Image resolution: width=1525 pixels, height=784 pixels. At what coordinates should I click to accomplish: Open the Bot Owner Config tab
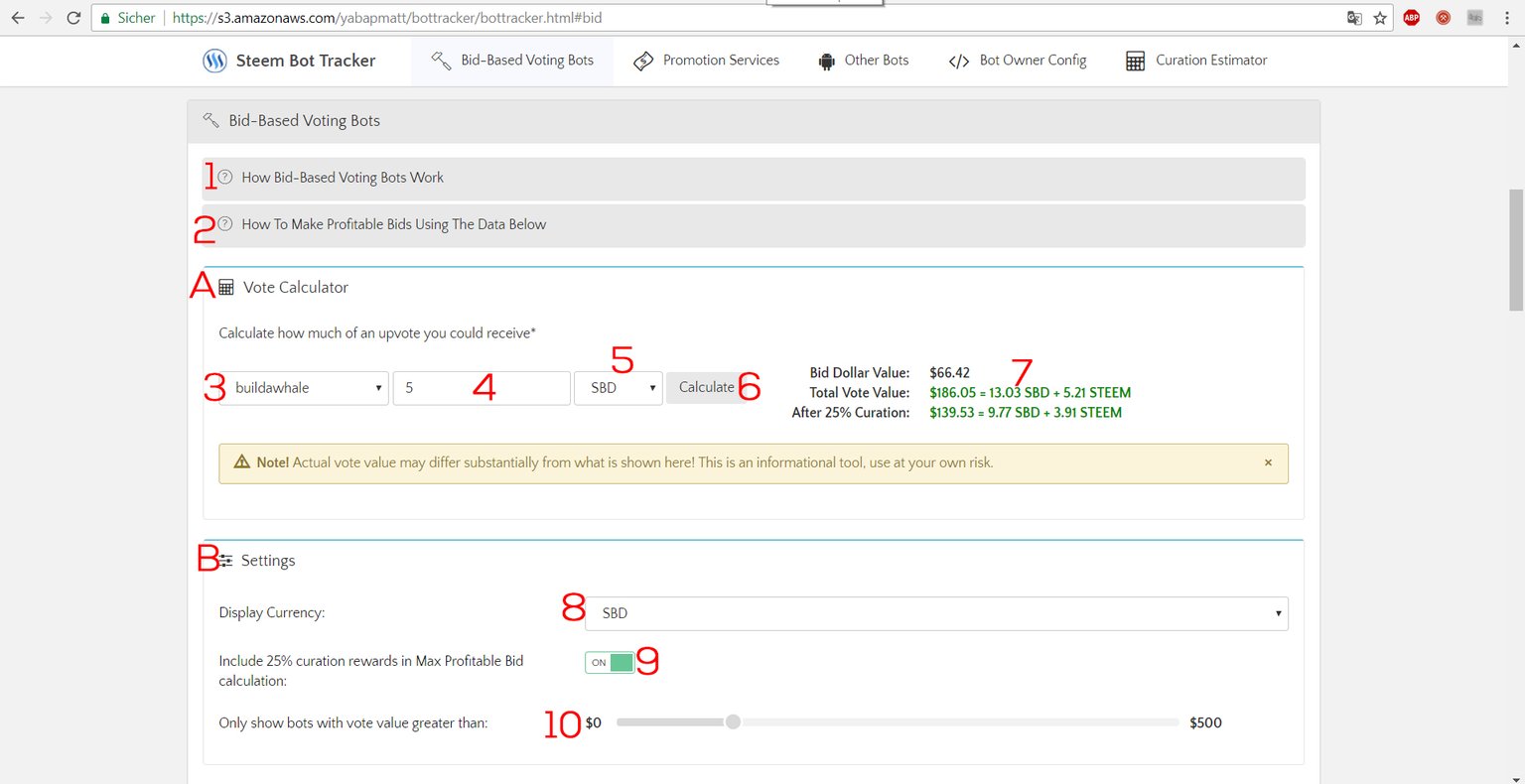click(1018, 61)
